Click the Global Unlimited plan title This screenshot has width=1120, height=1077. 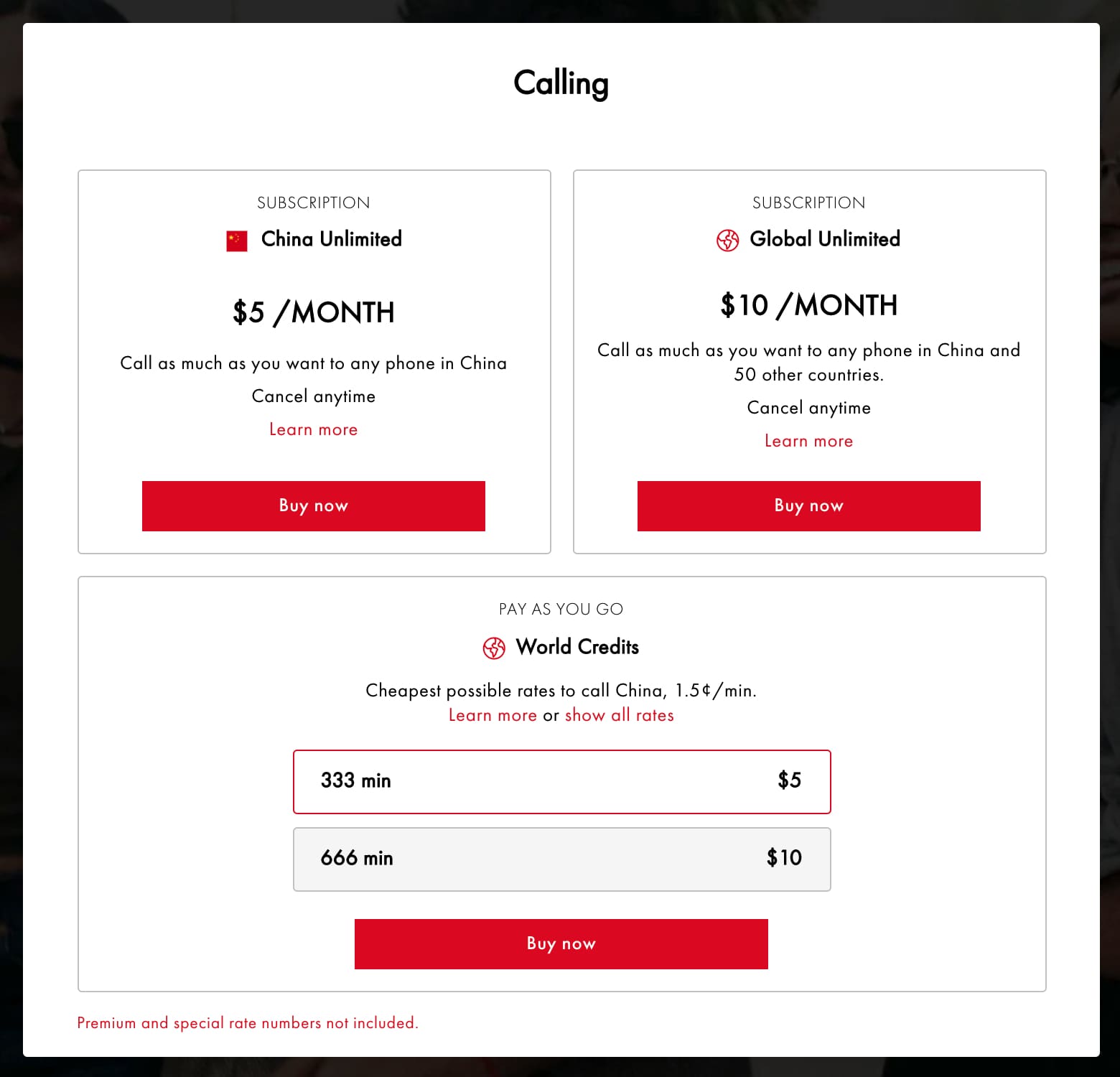824,239
